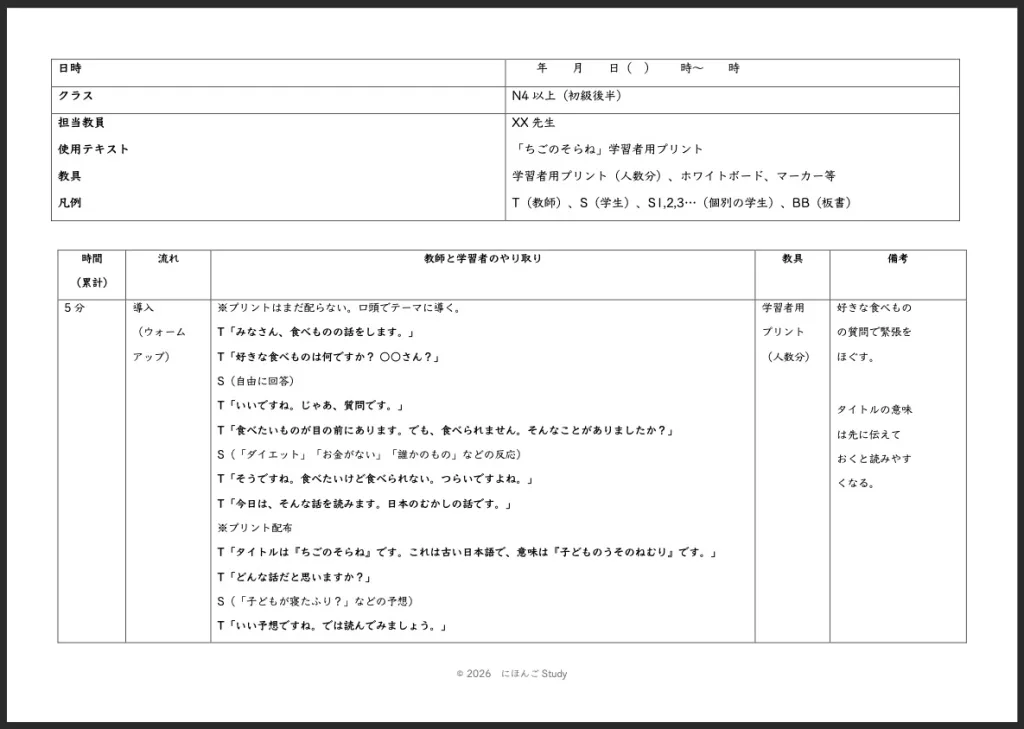
Task: Click the 使用テキスト label
Action: pos(94,150)
